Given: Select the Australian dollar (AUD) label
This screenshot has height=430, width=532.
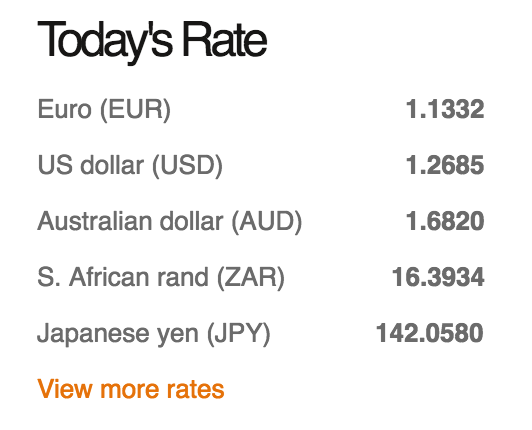Looking at the screenshot, I should (169, 221).
